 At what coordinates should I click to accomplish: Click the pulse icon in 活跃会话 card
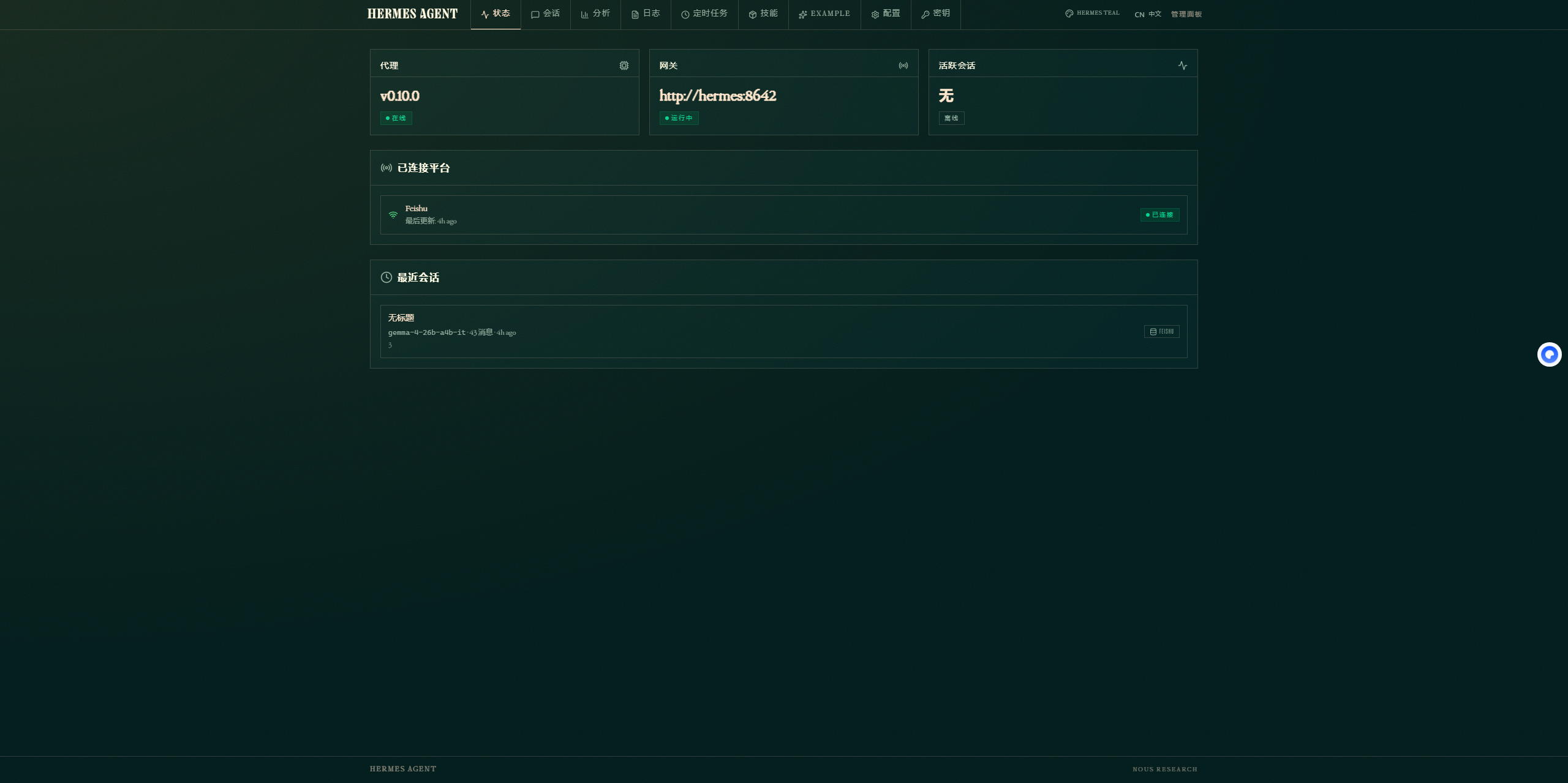tap(1182, 66)
